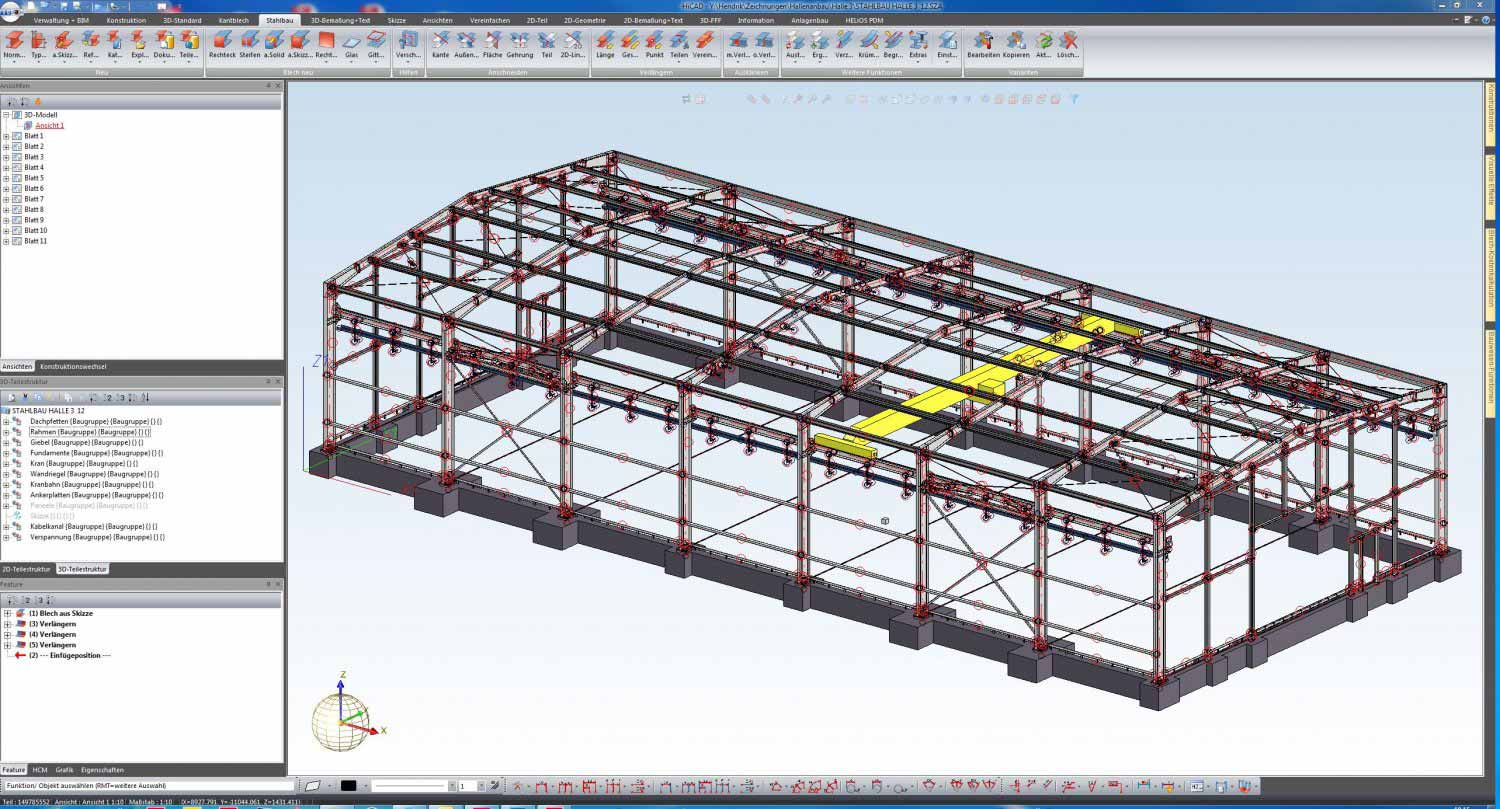Select the Länge lengthen tool
Screen dimensions: 1500x809
(x=605, y=45)
